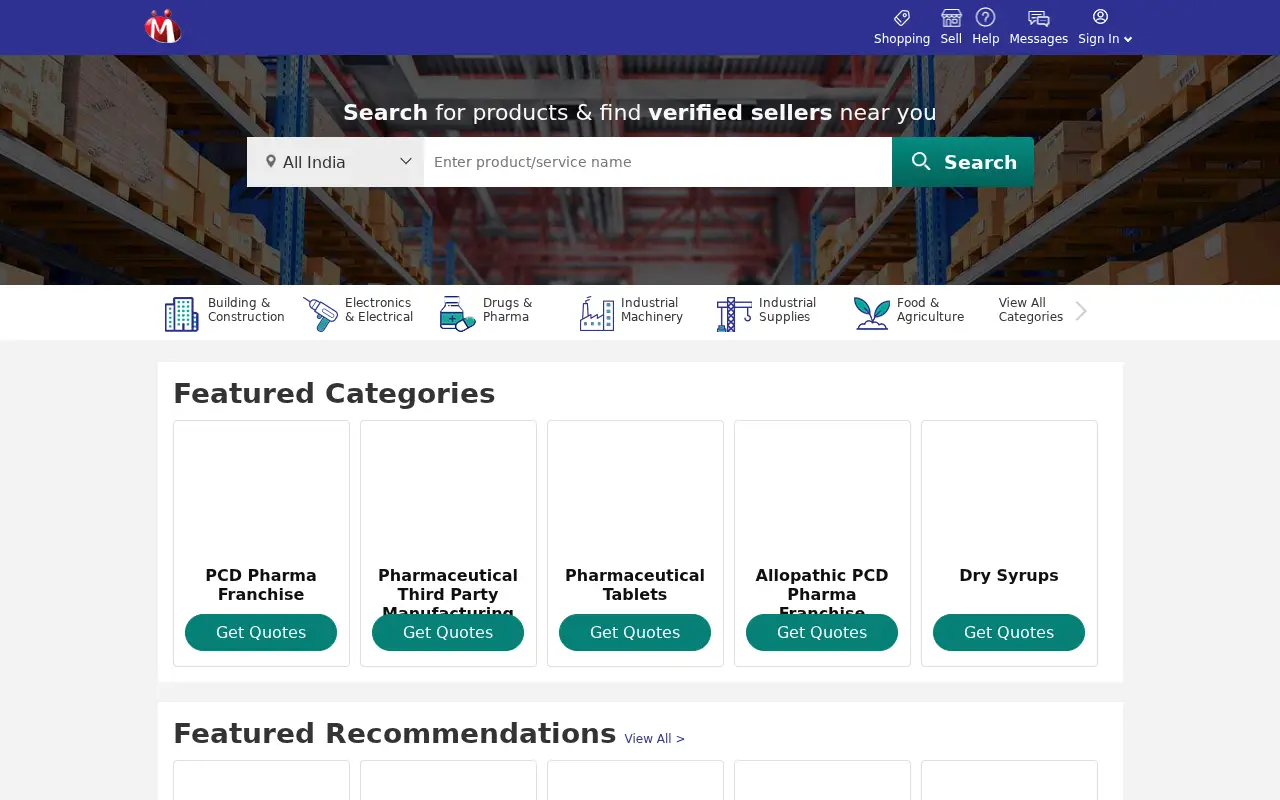Click the Featured Categories heading
Image resolution: width=1280 pixels, height=800 pixels.
334,393
